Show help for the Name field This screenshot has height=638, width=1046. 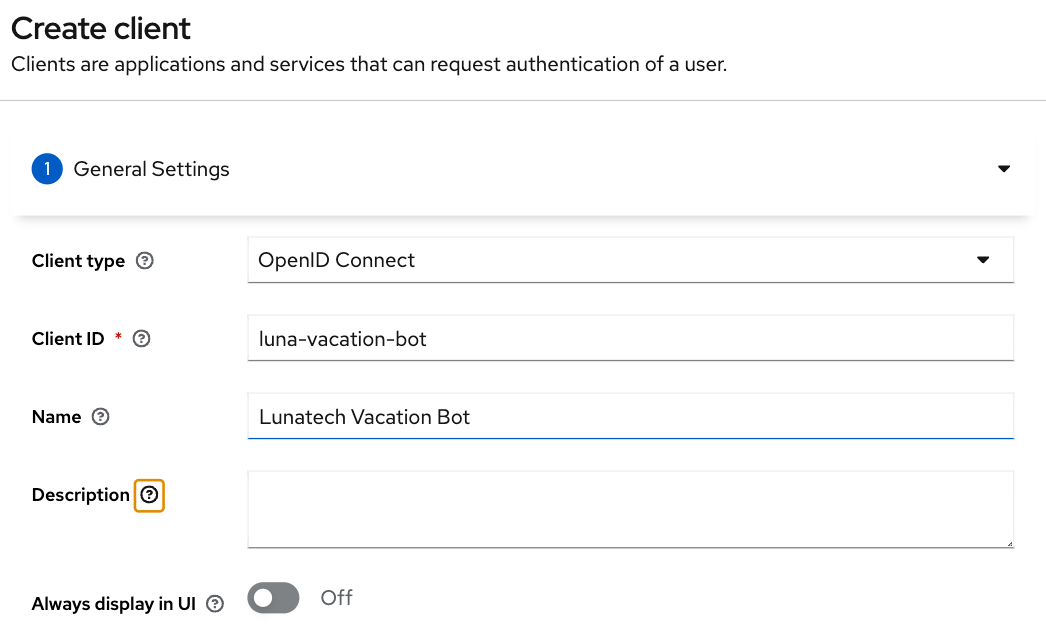pyautogui.click(x=101, y=417)
